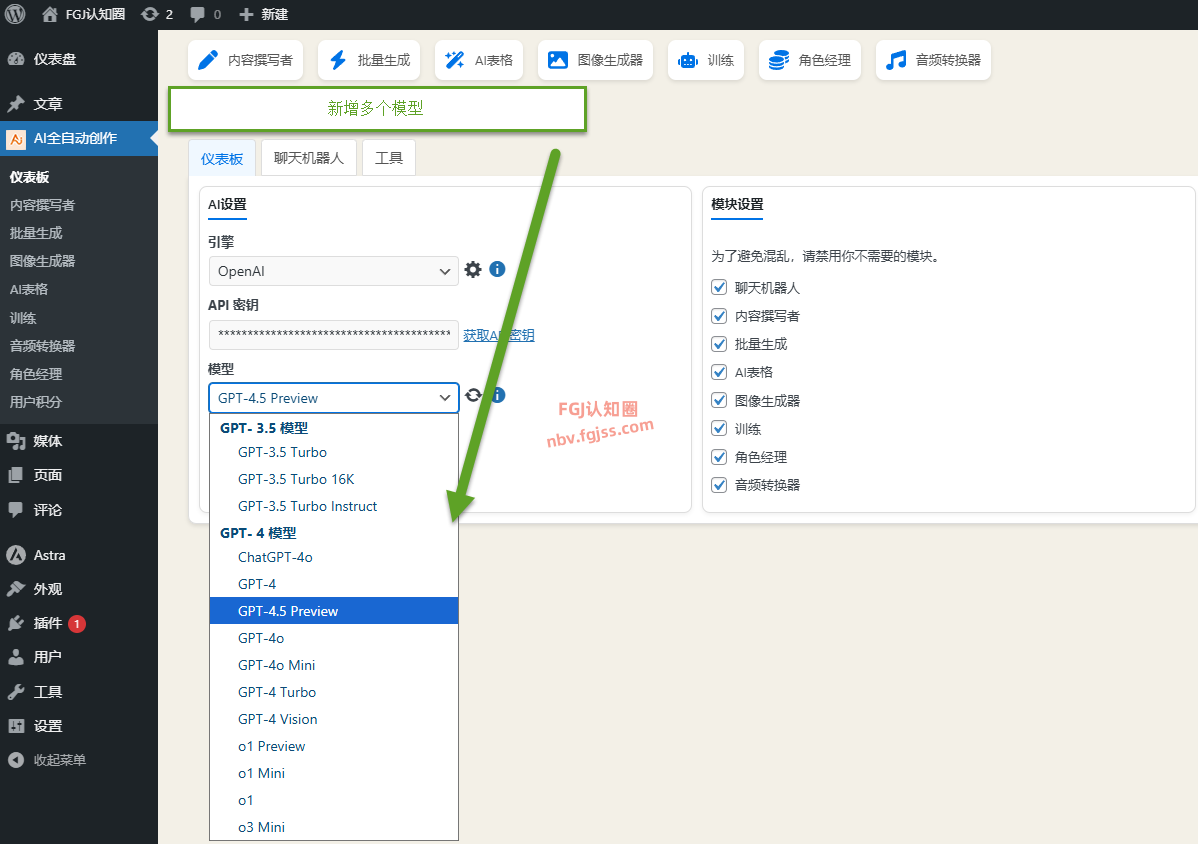Click the info icon beside engine dropdown
Viewport: 1198px width, 844px height.
[x=497, y=269]
